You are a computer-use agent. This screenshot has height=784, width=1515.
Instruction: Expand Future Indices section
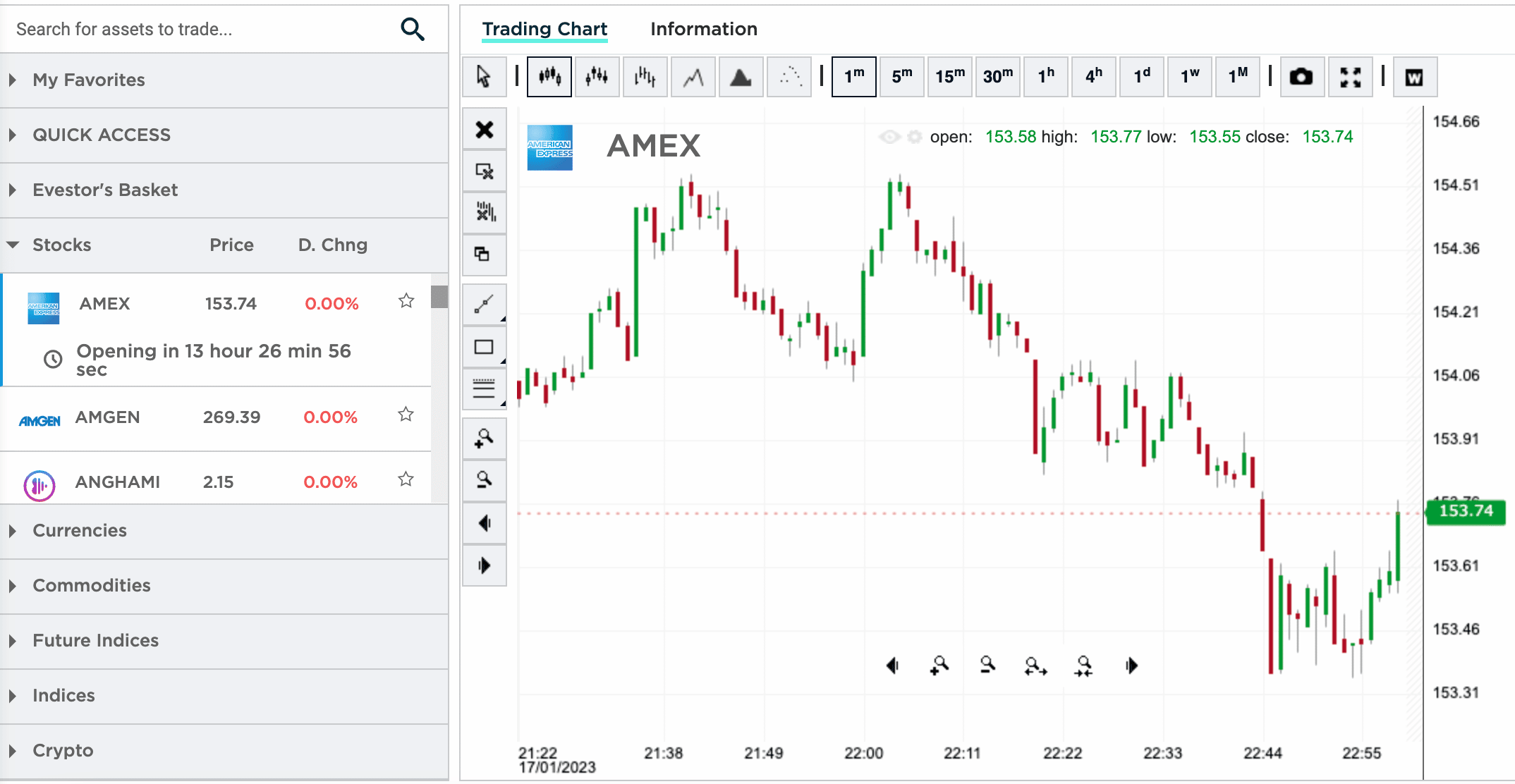tap(224, 640)
